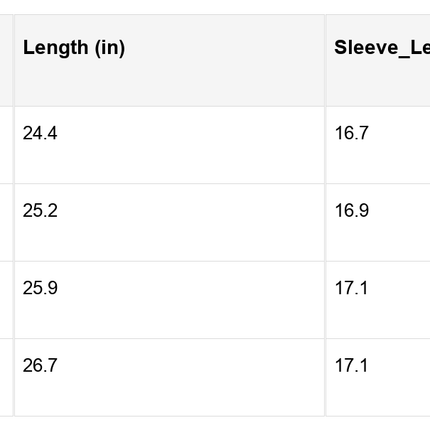Select the cell containing 26.7
Viewport: 430px width, 430px height.
point(169,377)
